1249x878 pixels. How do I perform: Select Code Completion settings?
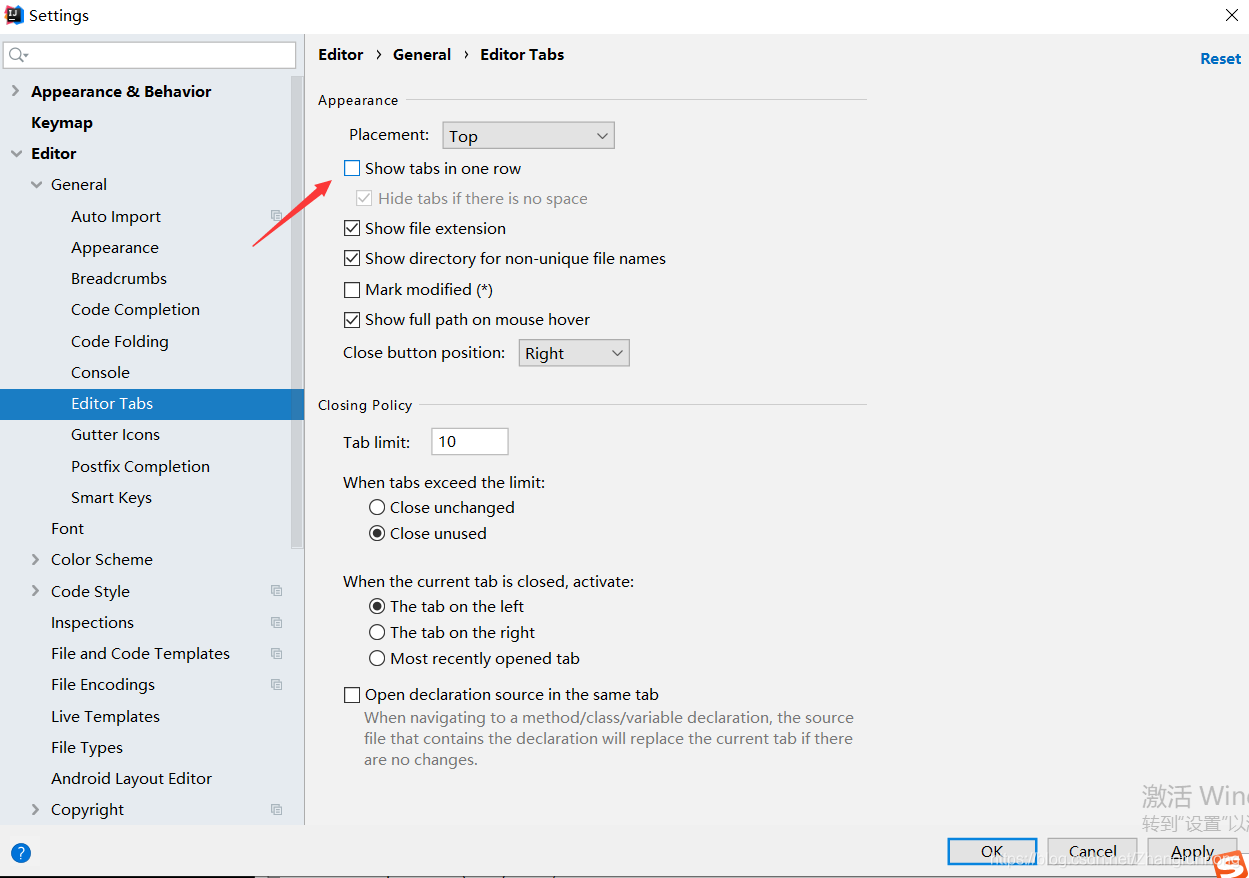tap(136, 309)
